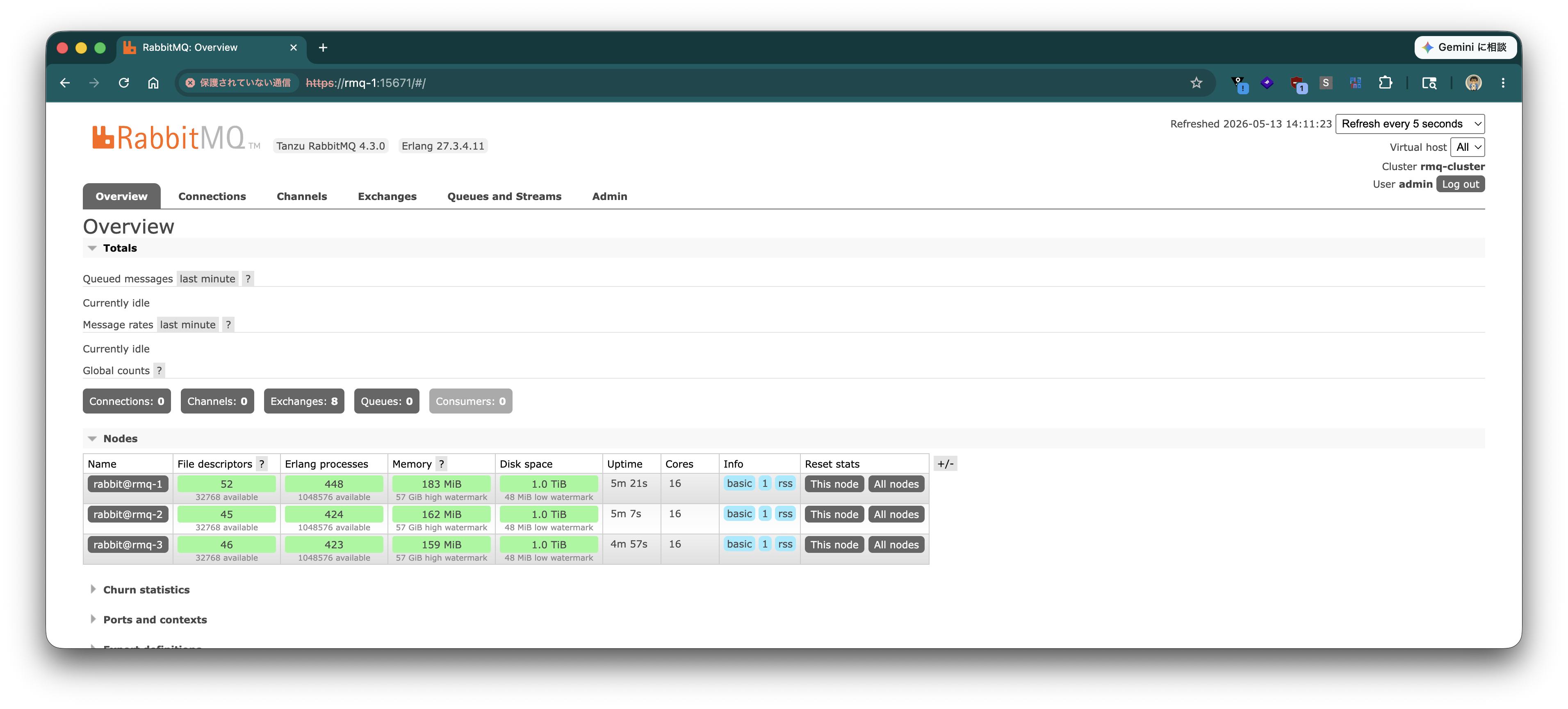Open the tab search side panel icon
The image size is (1568, 709).
tap(1429, 83)
